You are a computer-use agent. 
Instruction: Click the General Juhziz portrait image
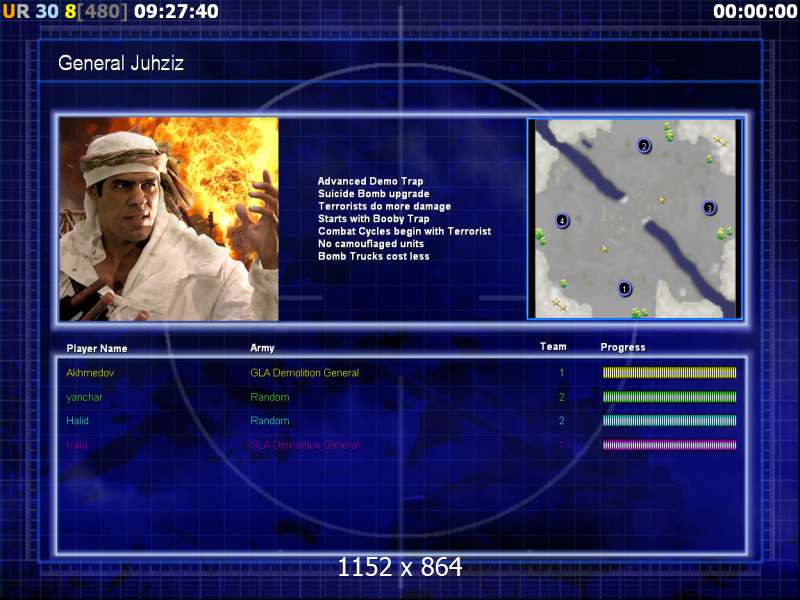point(169,219)
